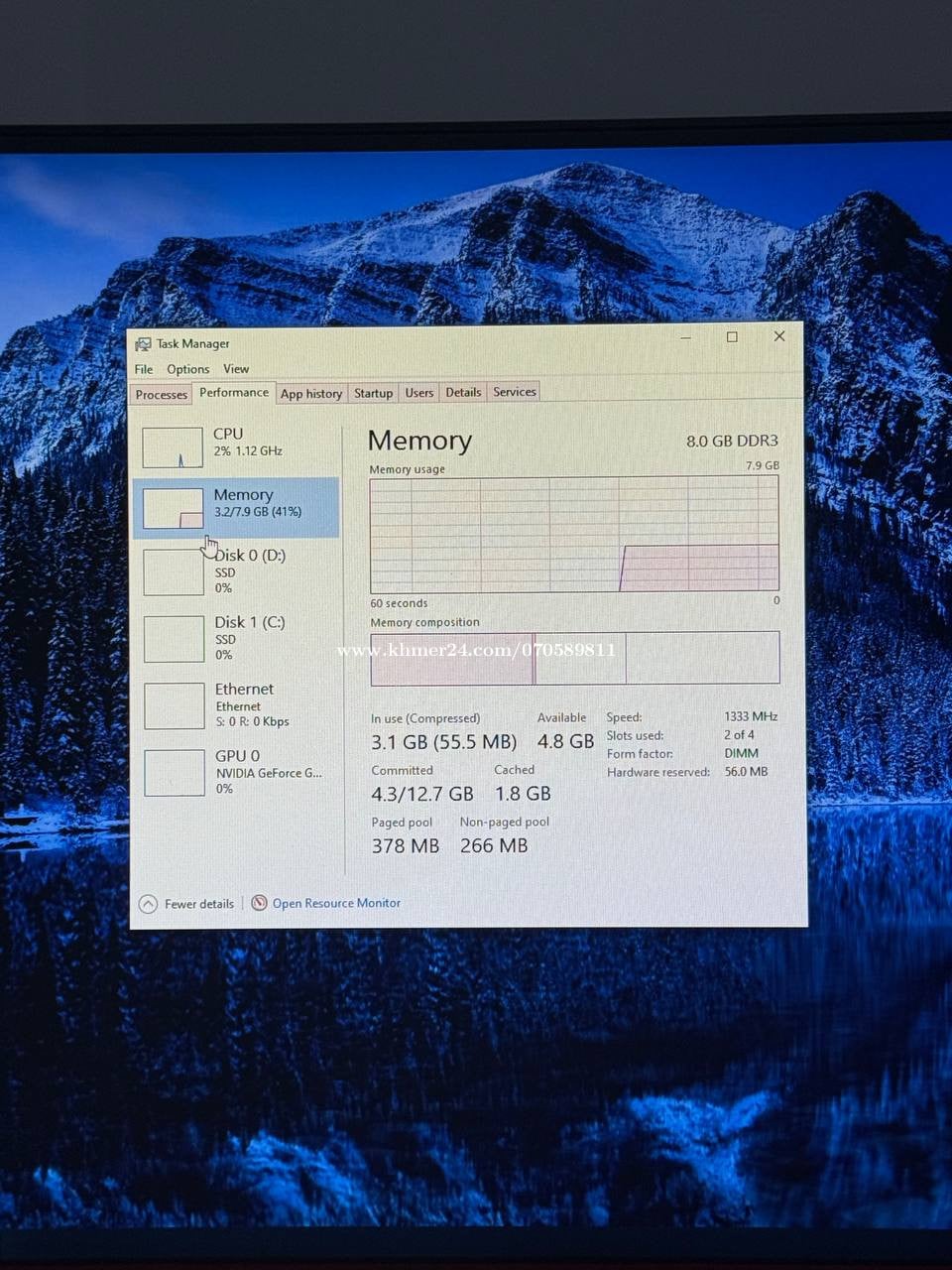Switch to the Details tab

coord(463,392)
